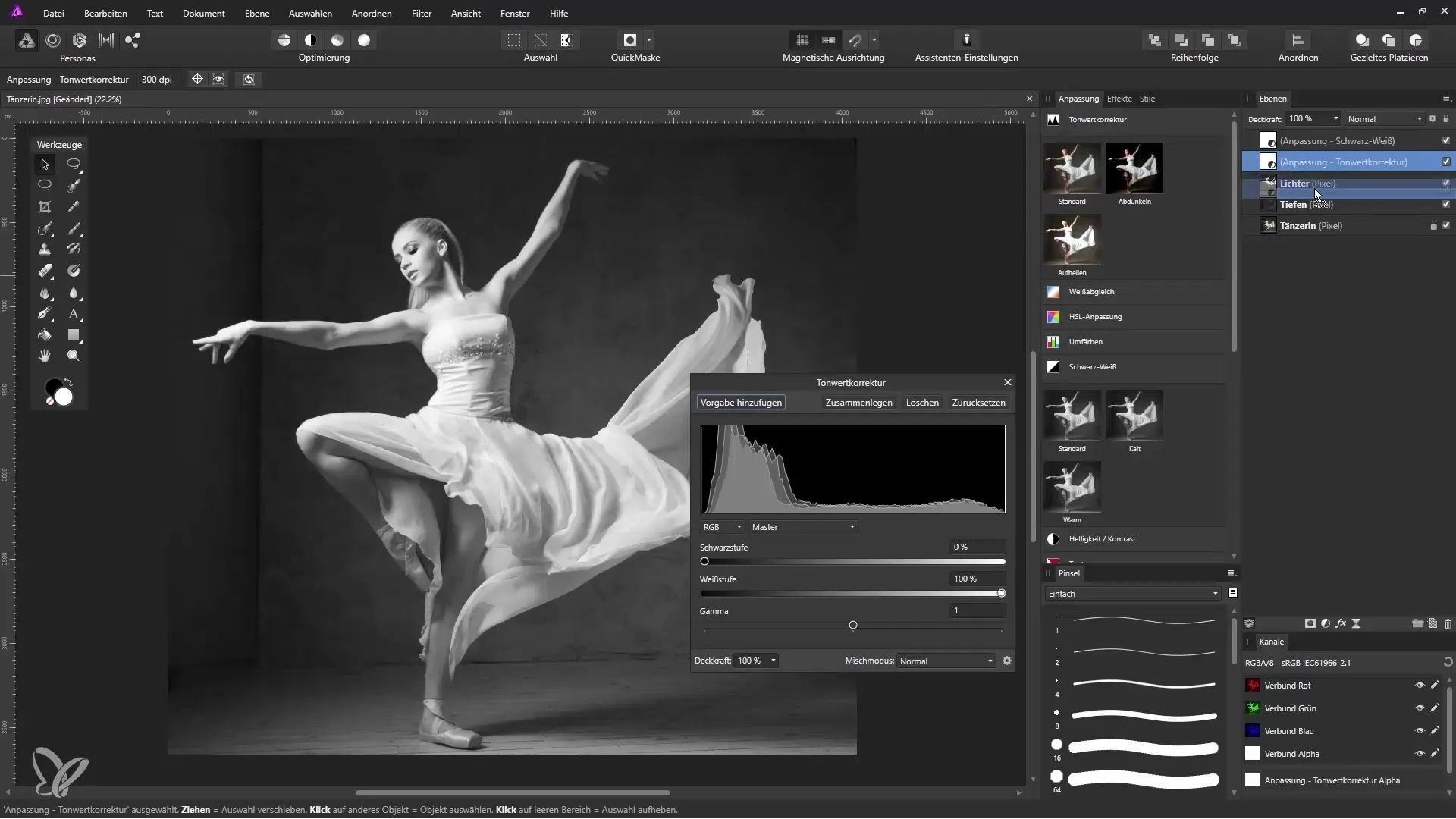Open Assistenten-Einstellungen icon
The image size is (1456, 819).
[967, 40]
